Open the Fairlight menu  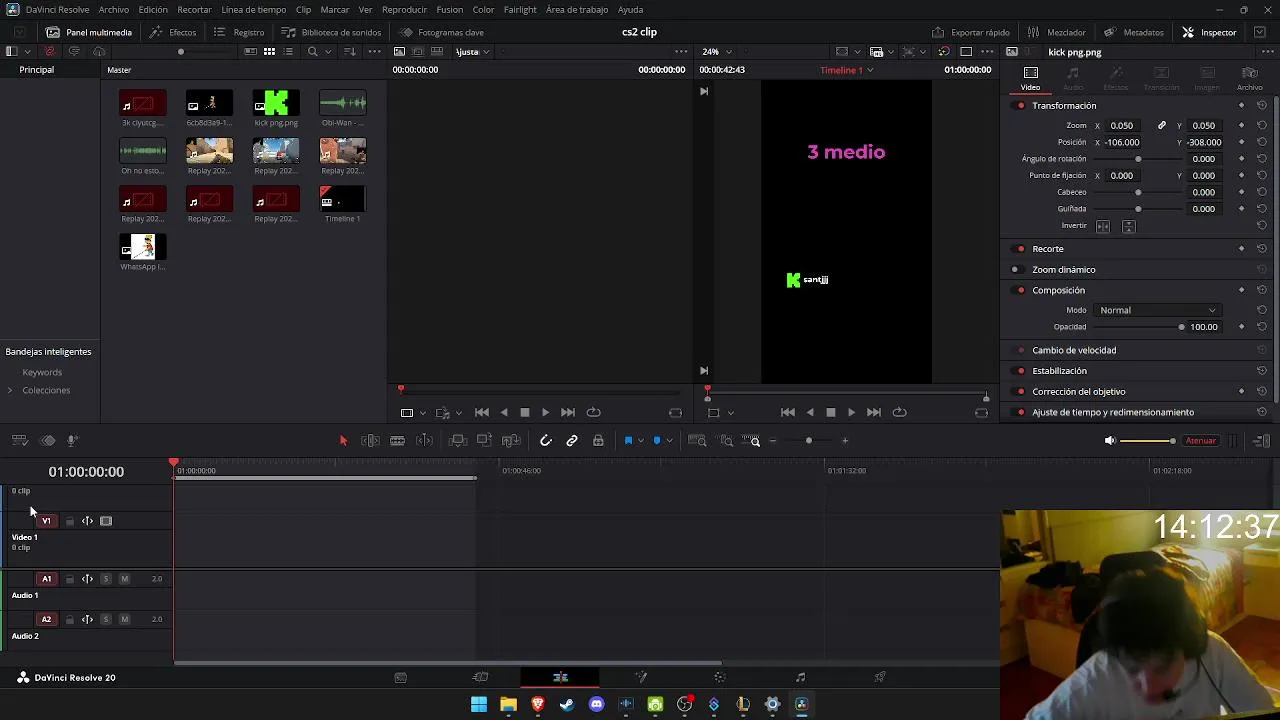coord(520,10)
